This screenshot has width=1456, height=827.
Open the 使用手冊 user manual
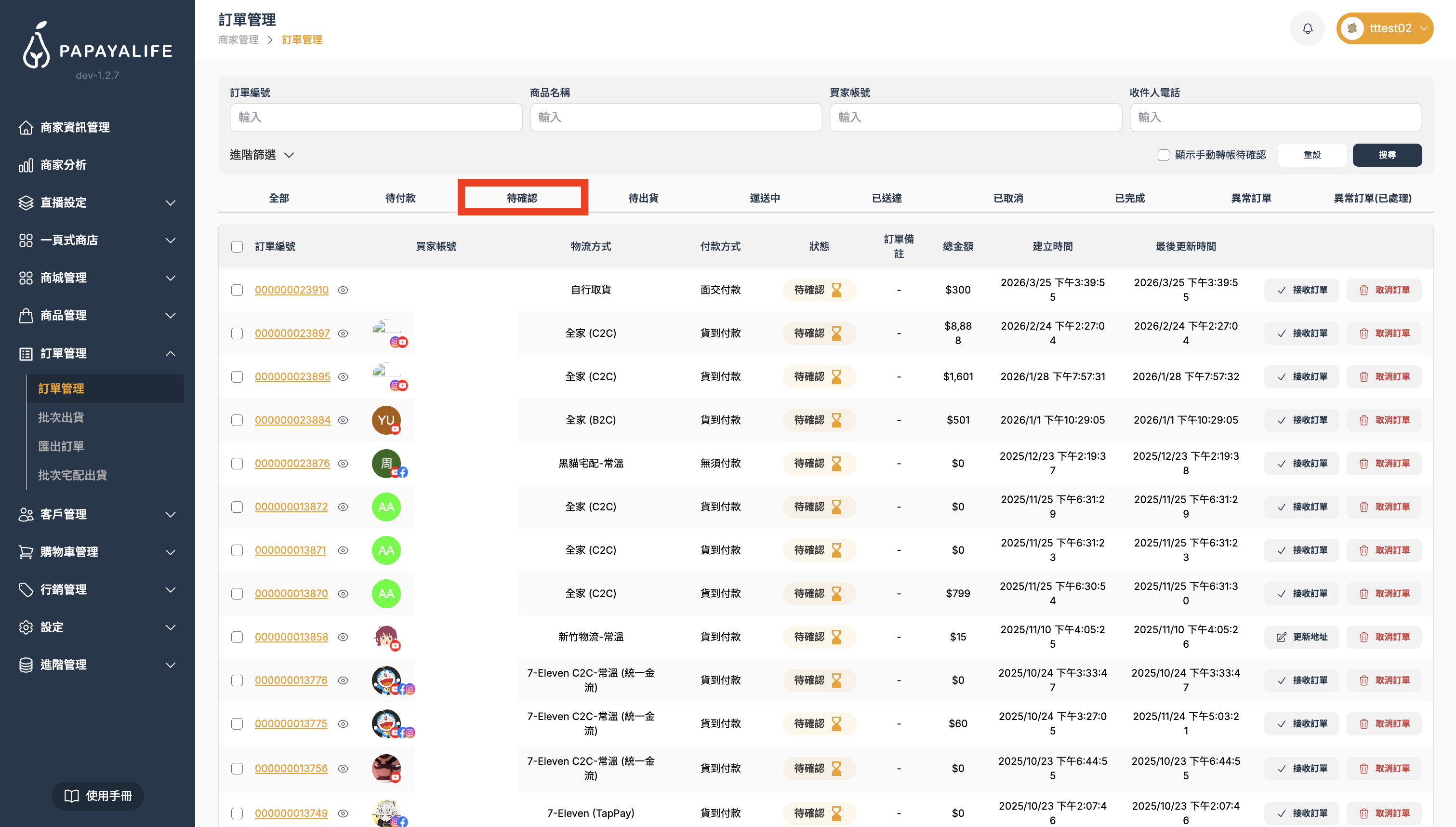pyautogui.click(x=98, y=796)
